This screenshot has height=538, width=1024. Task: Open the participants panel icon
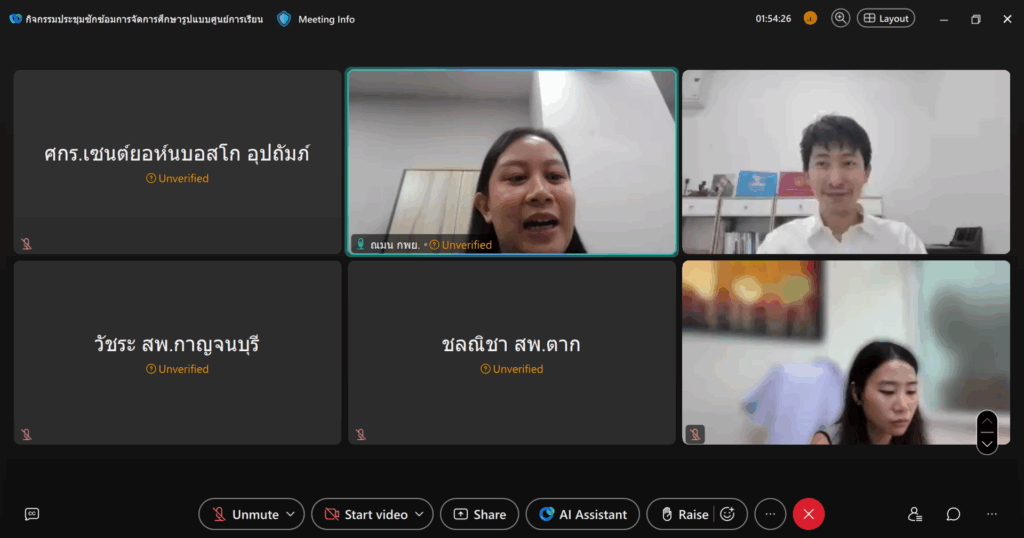(914, 514)
